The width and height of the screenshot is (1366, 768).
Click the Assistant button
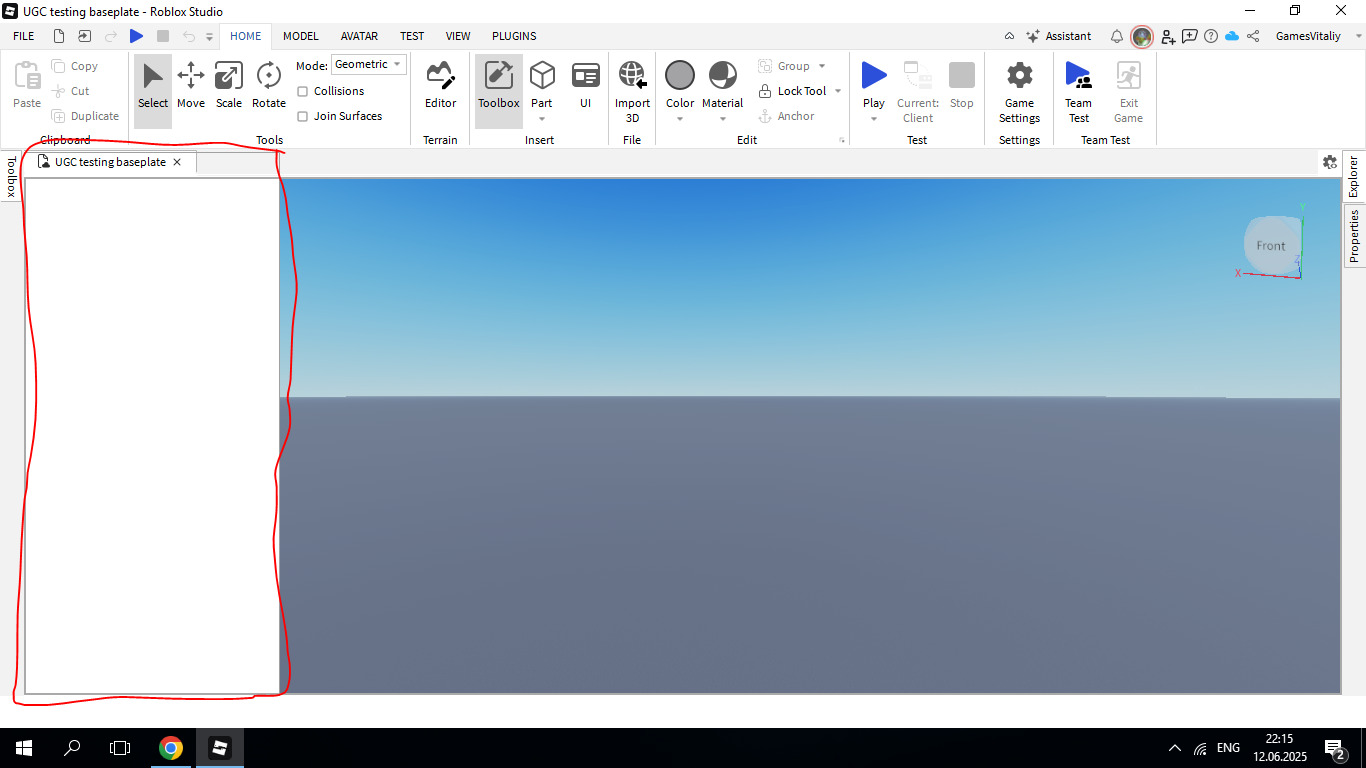point(1059,36)
